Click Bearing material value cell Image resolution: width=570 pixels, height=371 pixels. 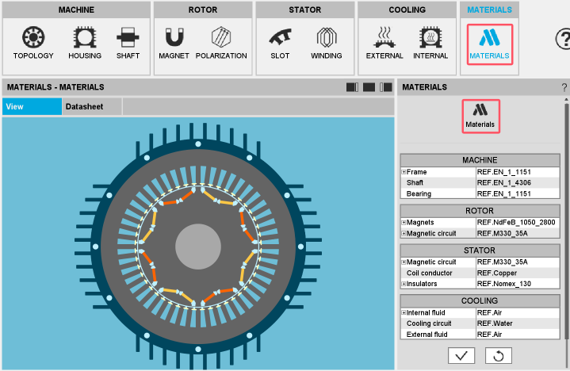pyautogui.click(x=518, y=194)
